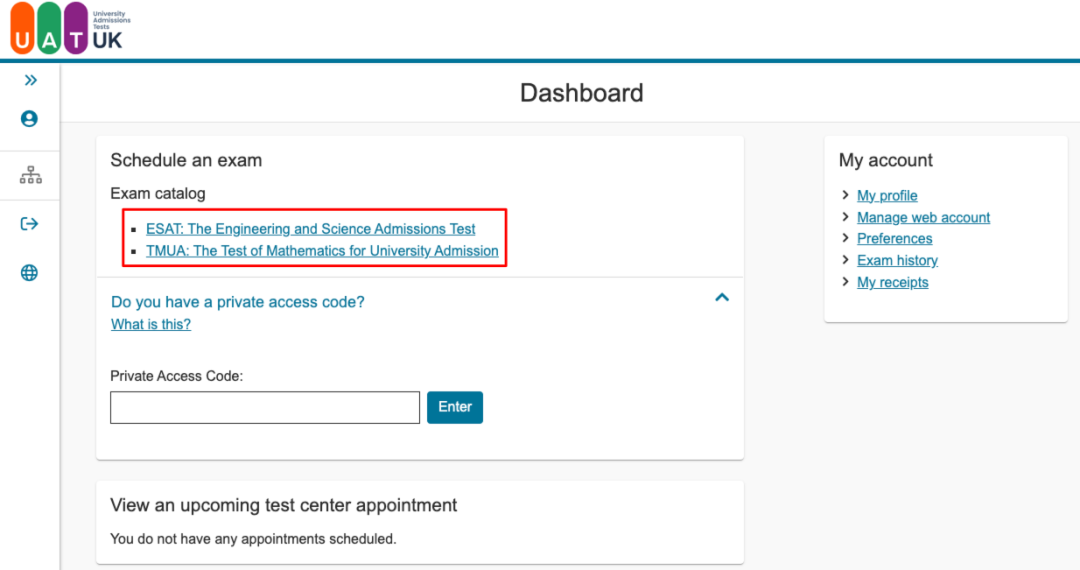Screen dimensions: 1080x570
Task: Click the chevron beside My profile
Action: pyautogui.click(x=846, y=196)
